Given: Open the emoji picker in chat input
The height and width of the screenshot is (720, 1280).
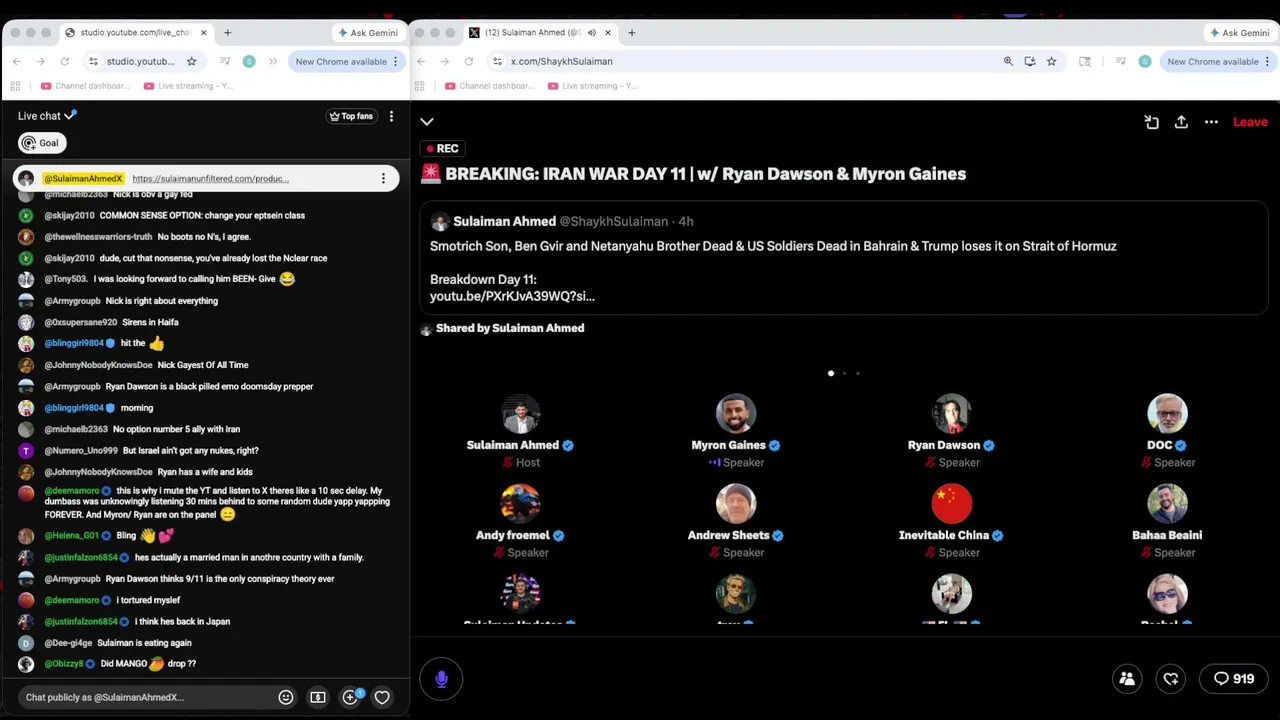Looking at the screenshot, I should [x=286, y=697].
